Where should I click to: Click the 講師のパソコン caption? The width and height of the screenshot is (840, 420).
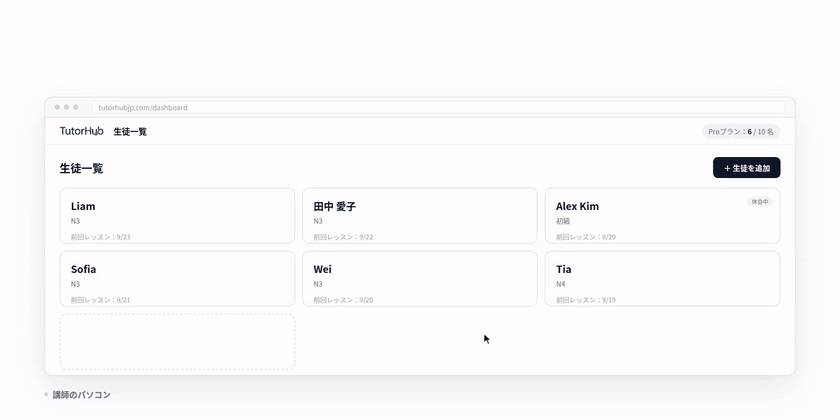pyautogui.click(x=81, y=395)
